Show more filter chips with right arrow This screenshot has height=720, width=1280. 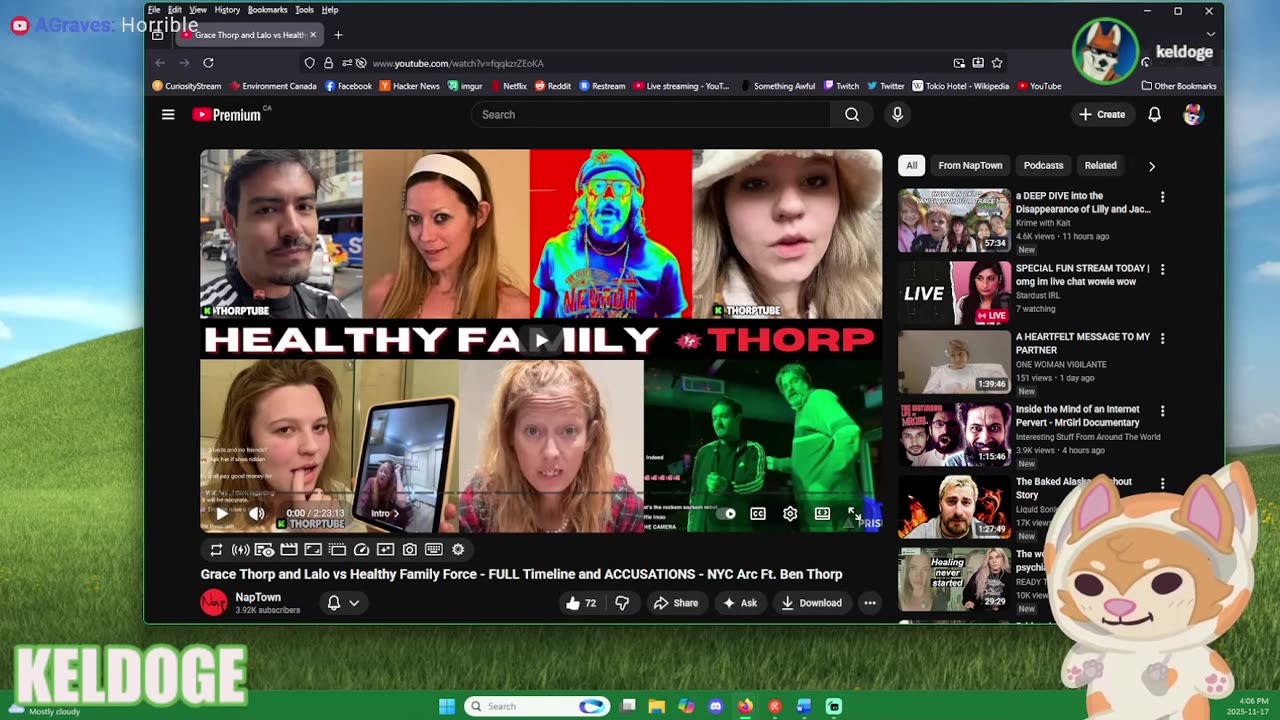(1151, 166)
